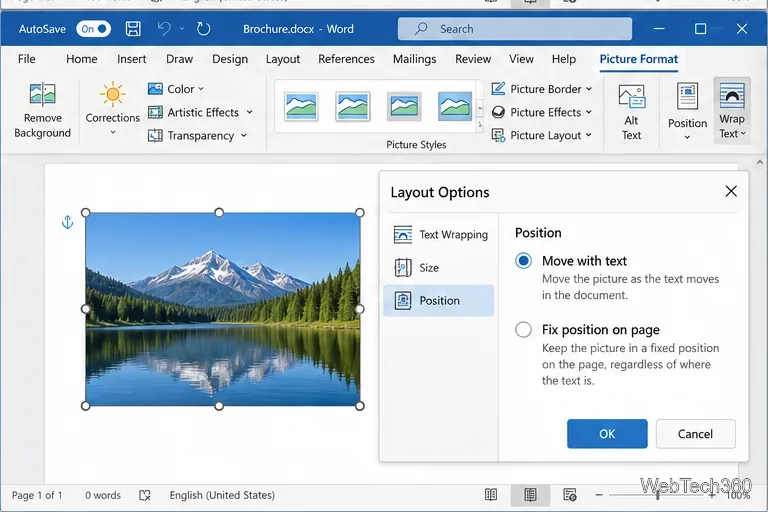Expand the Position ribbon dropdown chevron
This screenshot has height=512, width=768.
coord(687,137)
